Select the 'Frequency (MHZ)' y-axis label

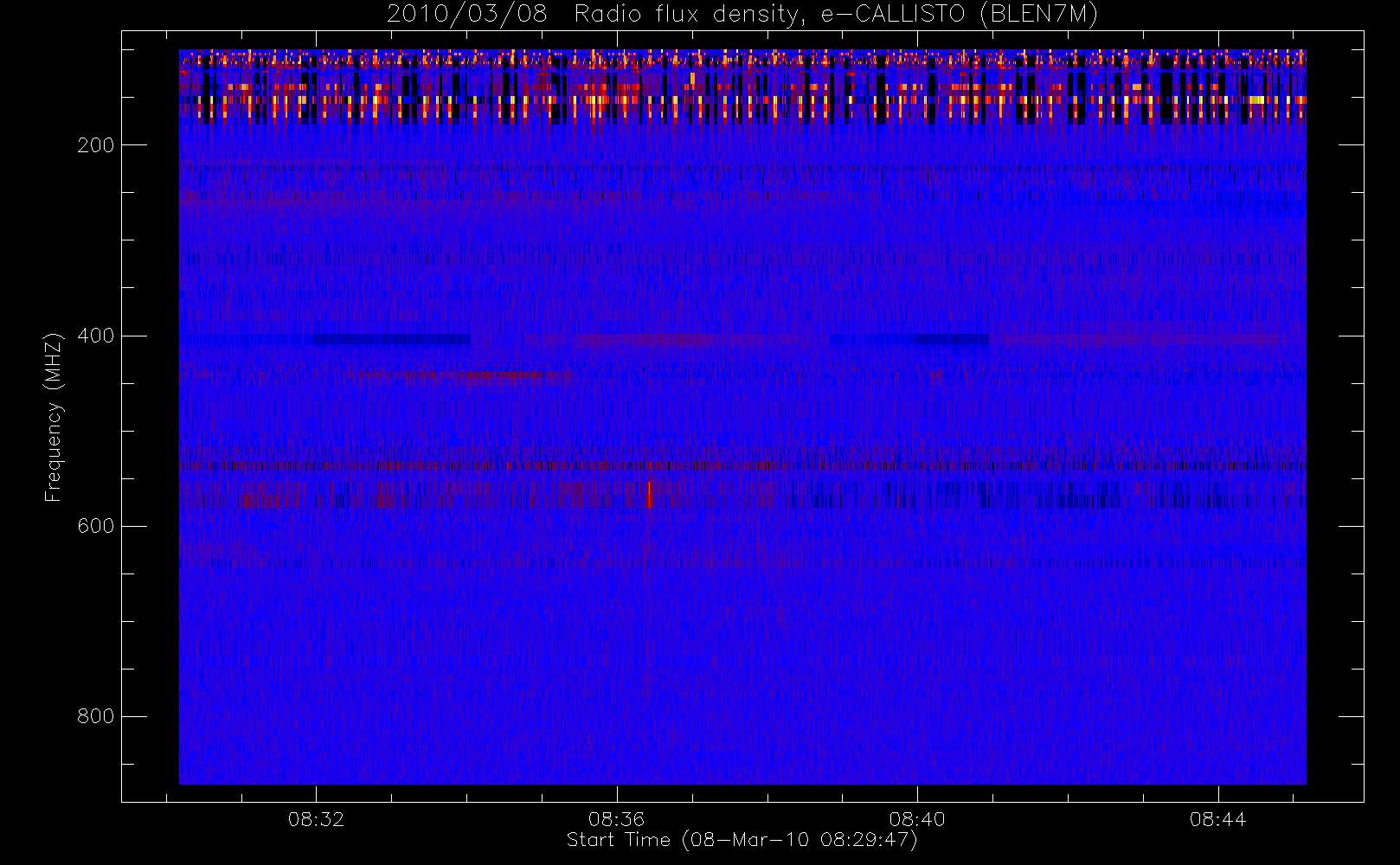click(x=54, y=417)
